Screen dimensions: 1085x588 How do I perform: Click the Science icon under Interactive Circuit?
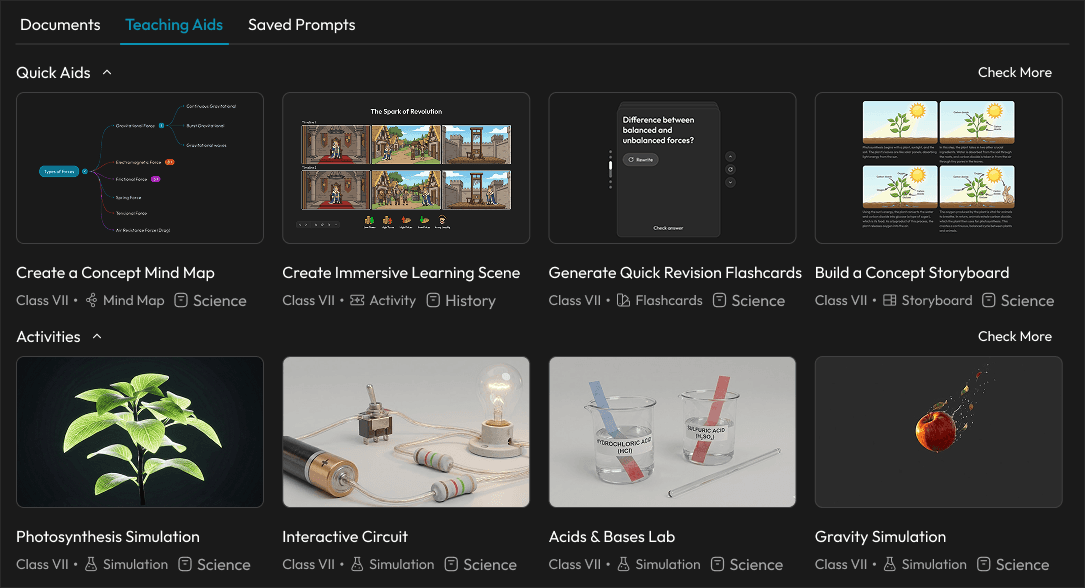[452, 564]
